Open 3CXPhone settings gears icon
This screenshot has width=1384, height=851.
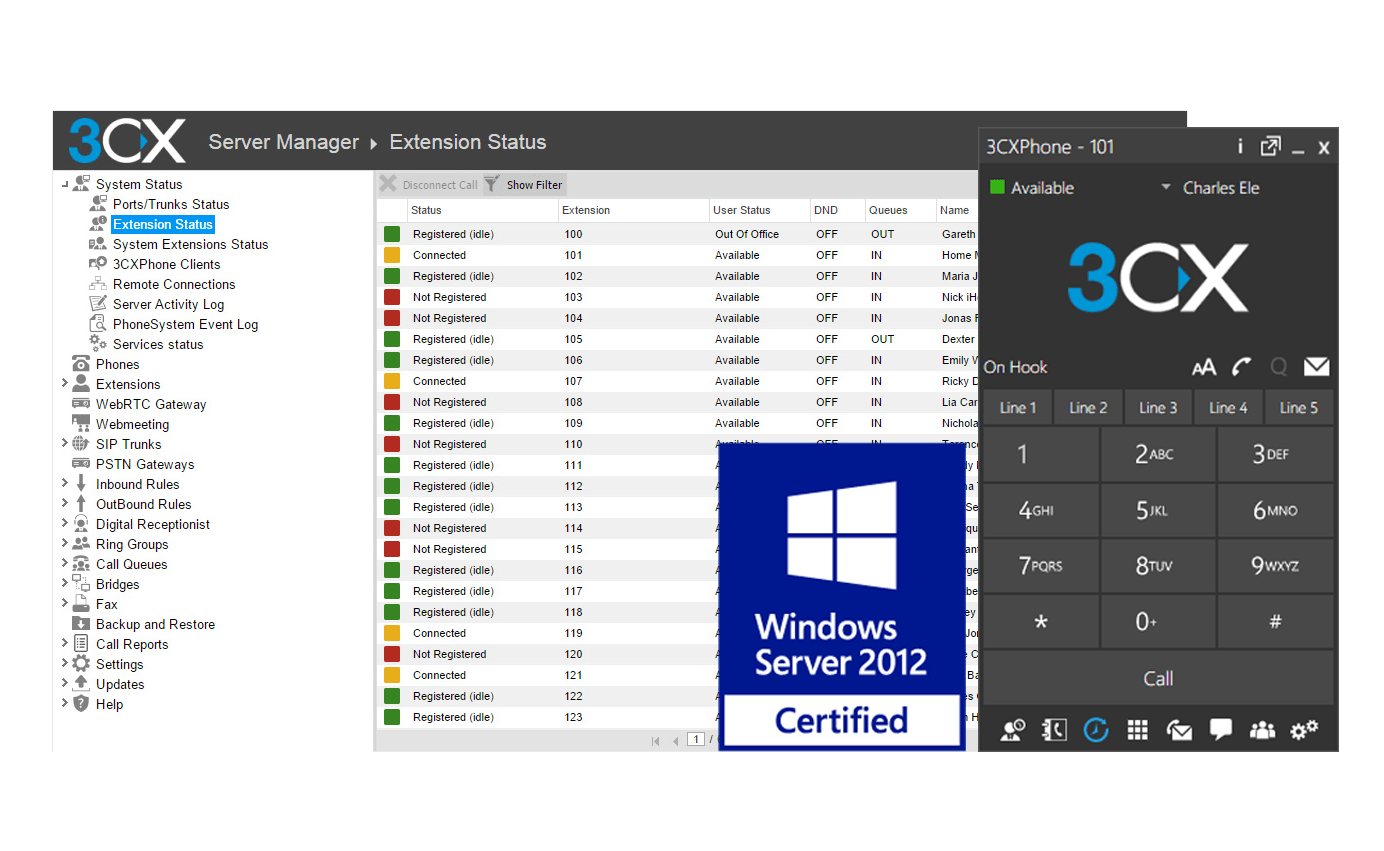click(1304, 730)
